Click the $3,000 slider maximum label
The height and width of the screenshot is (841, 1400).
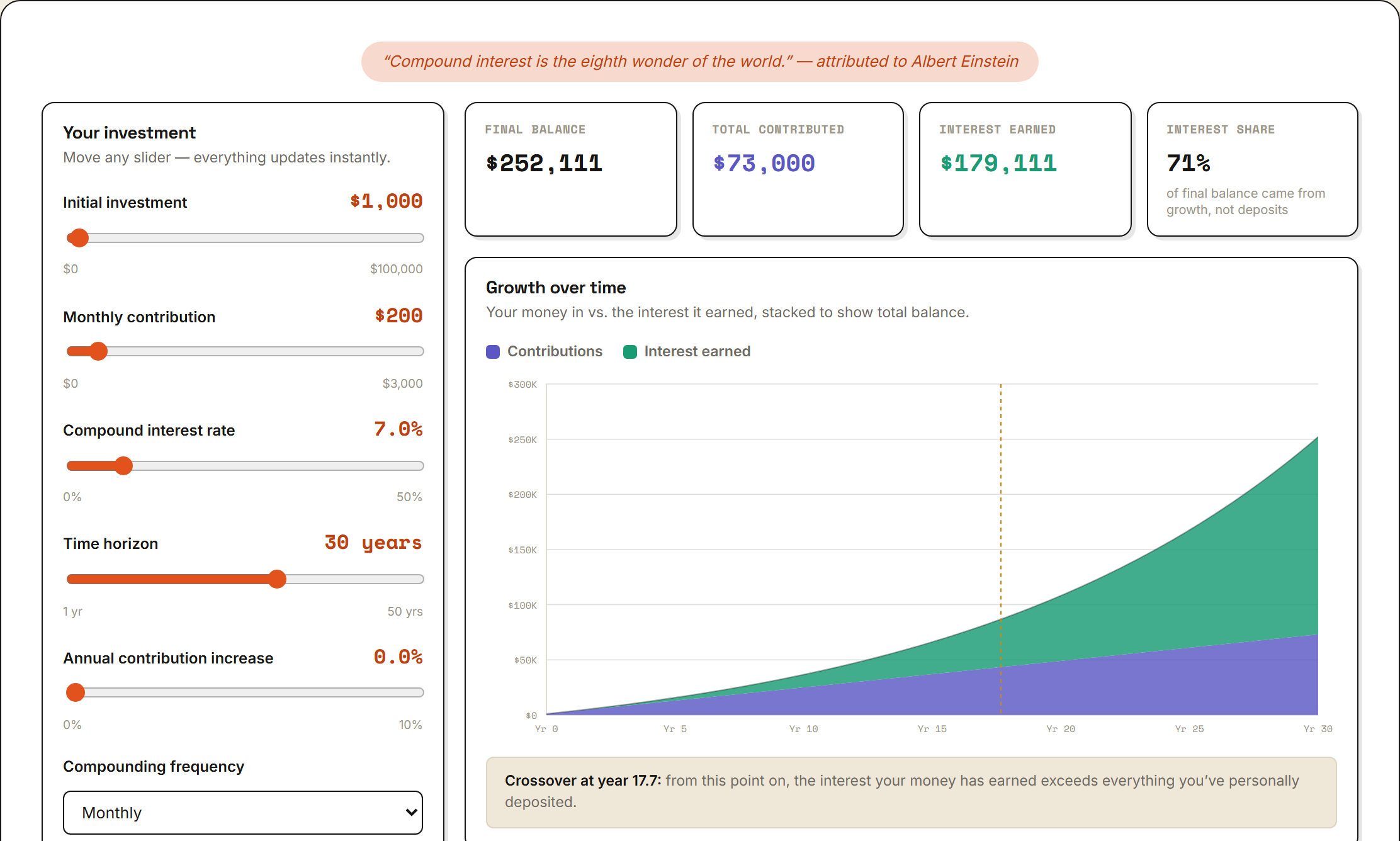[x=402, y=383]
